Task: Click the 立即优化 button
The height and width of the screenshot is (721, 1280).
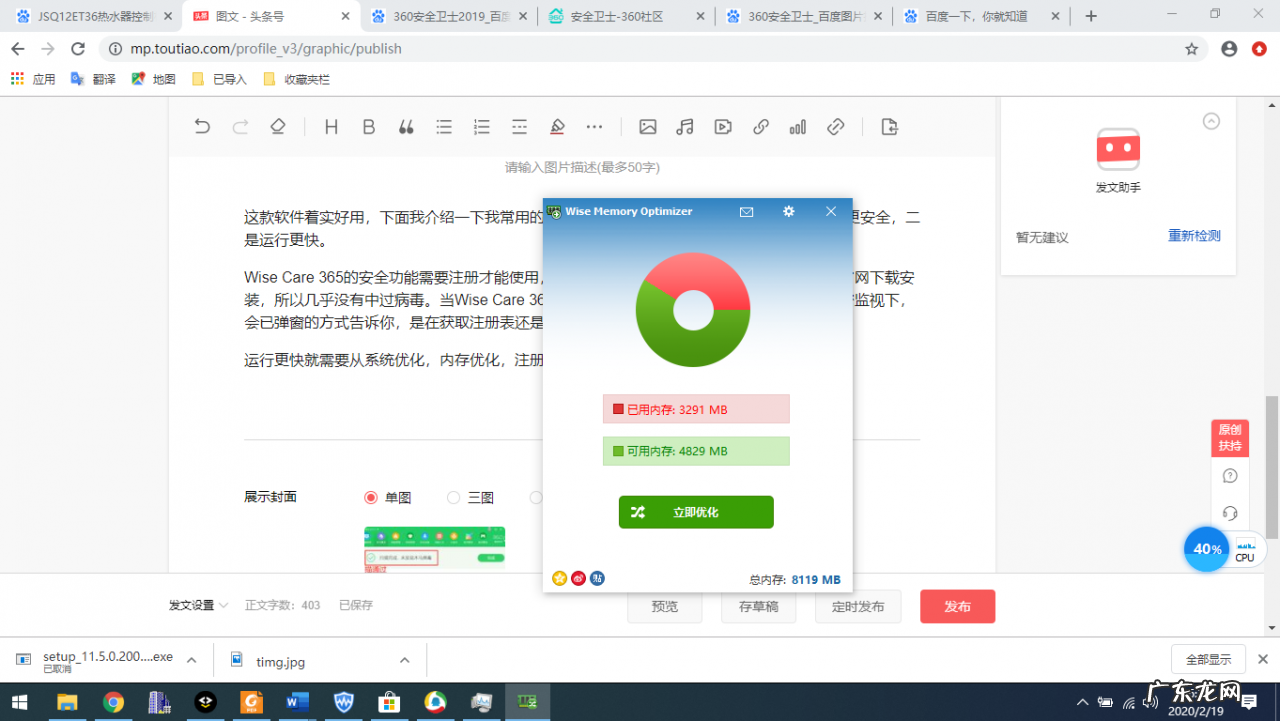Action: (695, 511)
